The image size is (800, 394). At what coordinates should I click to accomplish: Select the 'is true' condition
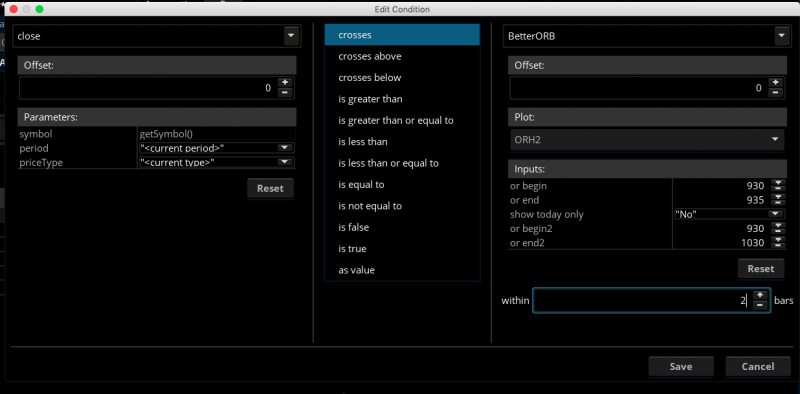(402, 249)
